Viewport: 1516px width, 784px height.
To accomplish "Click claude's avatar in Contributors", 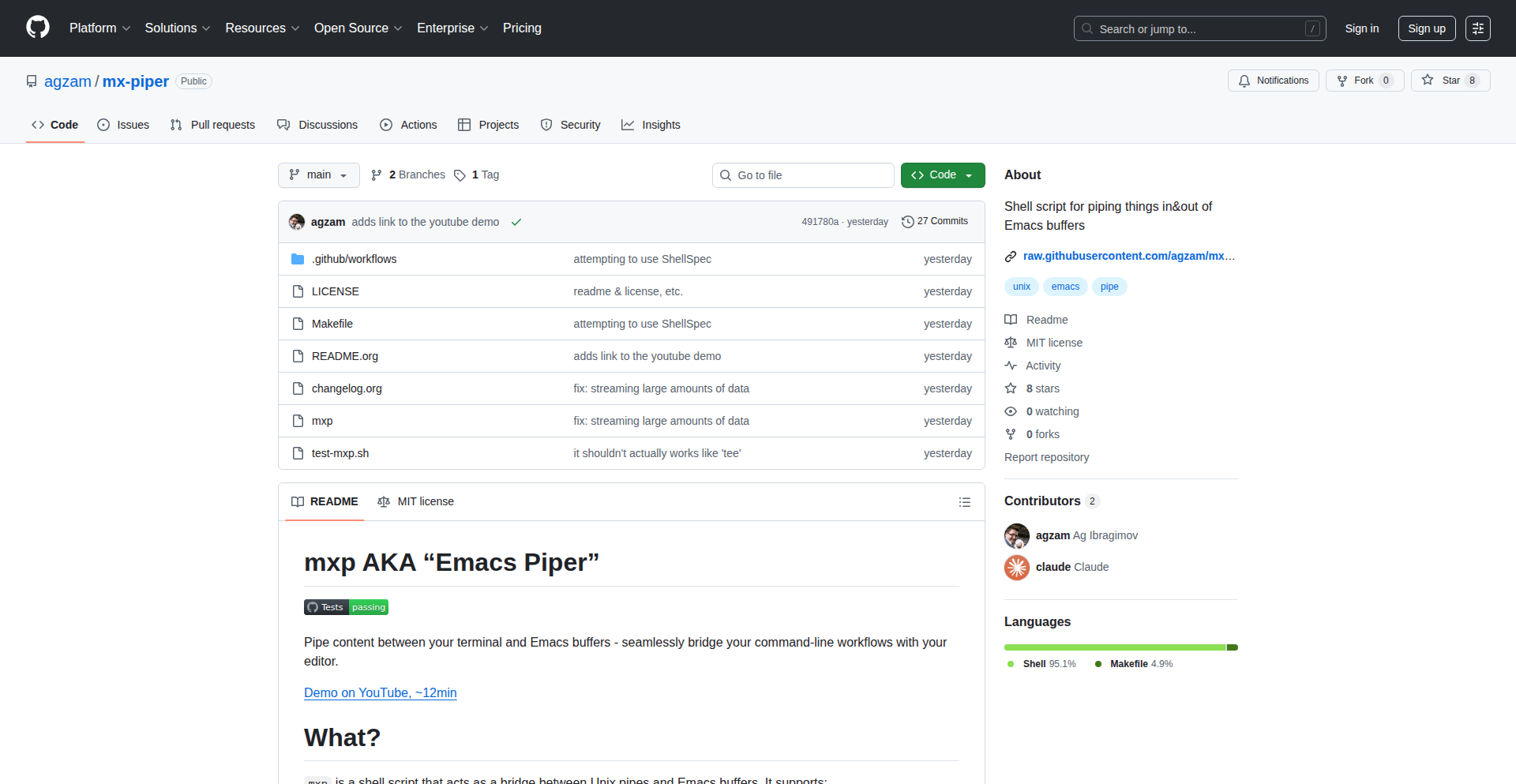I will (1017, 568).
